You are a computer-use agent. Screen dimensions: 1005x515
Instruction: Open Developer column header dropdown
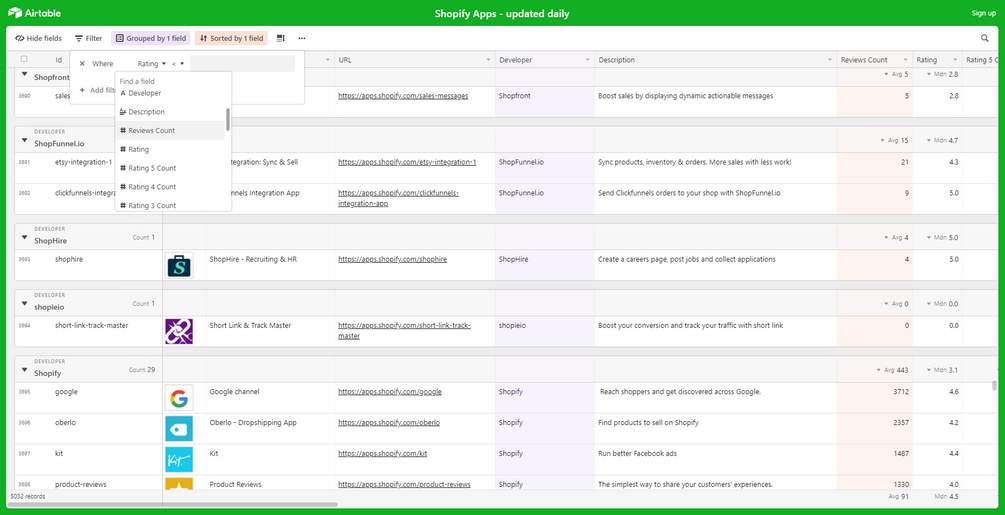pos(588,60)
